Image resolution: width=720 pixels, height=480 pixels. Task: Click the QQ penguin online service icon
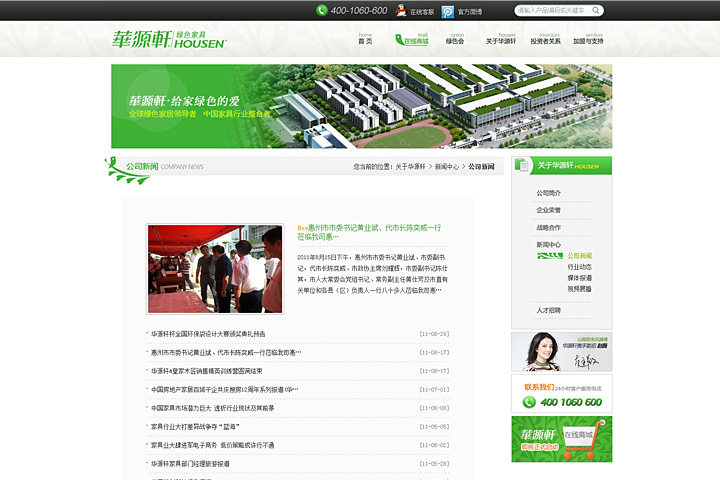(401, 11)
